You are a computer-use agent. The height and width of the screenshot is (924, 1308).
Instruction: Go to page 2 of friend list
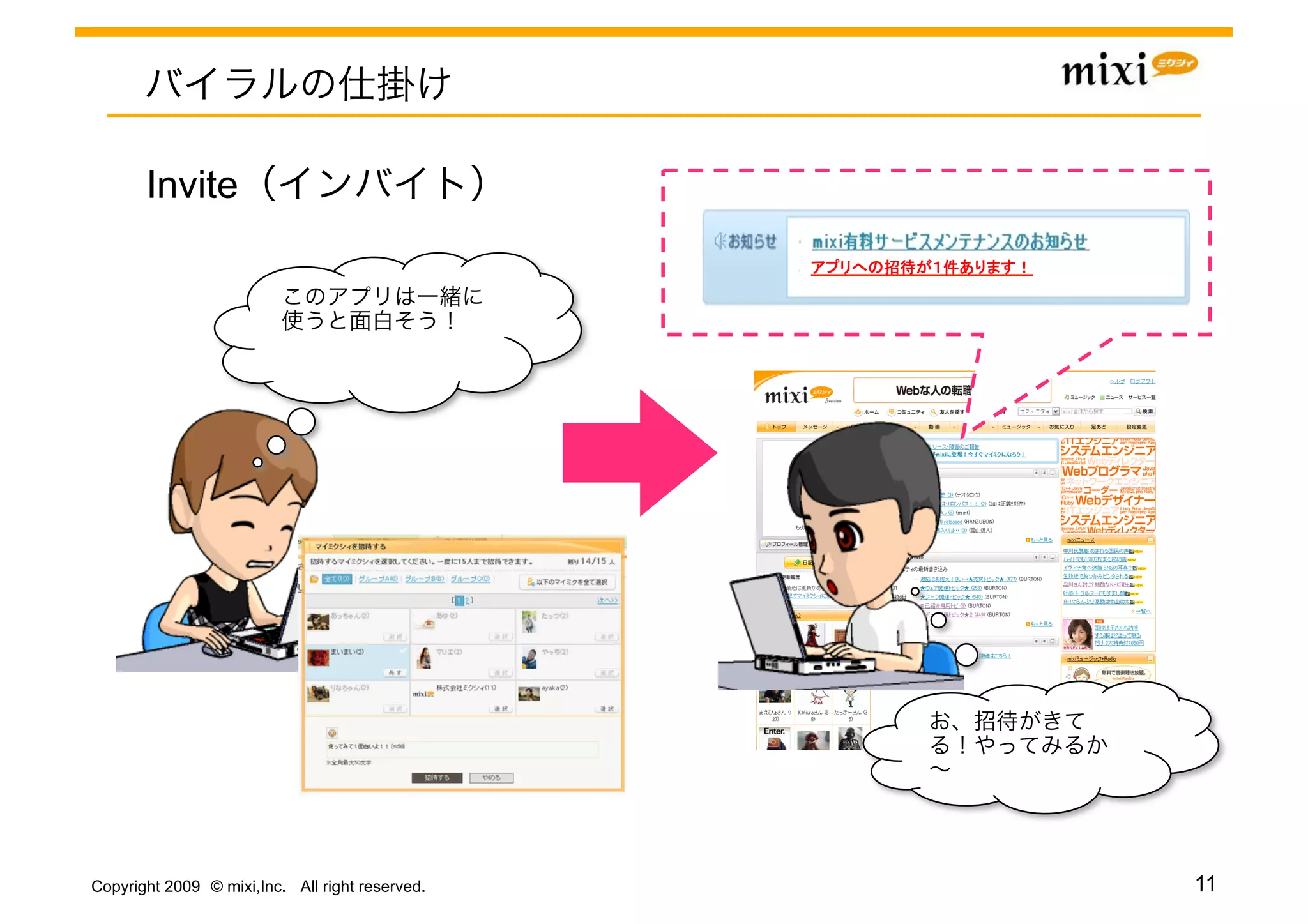tap(467, 600)
